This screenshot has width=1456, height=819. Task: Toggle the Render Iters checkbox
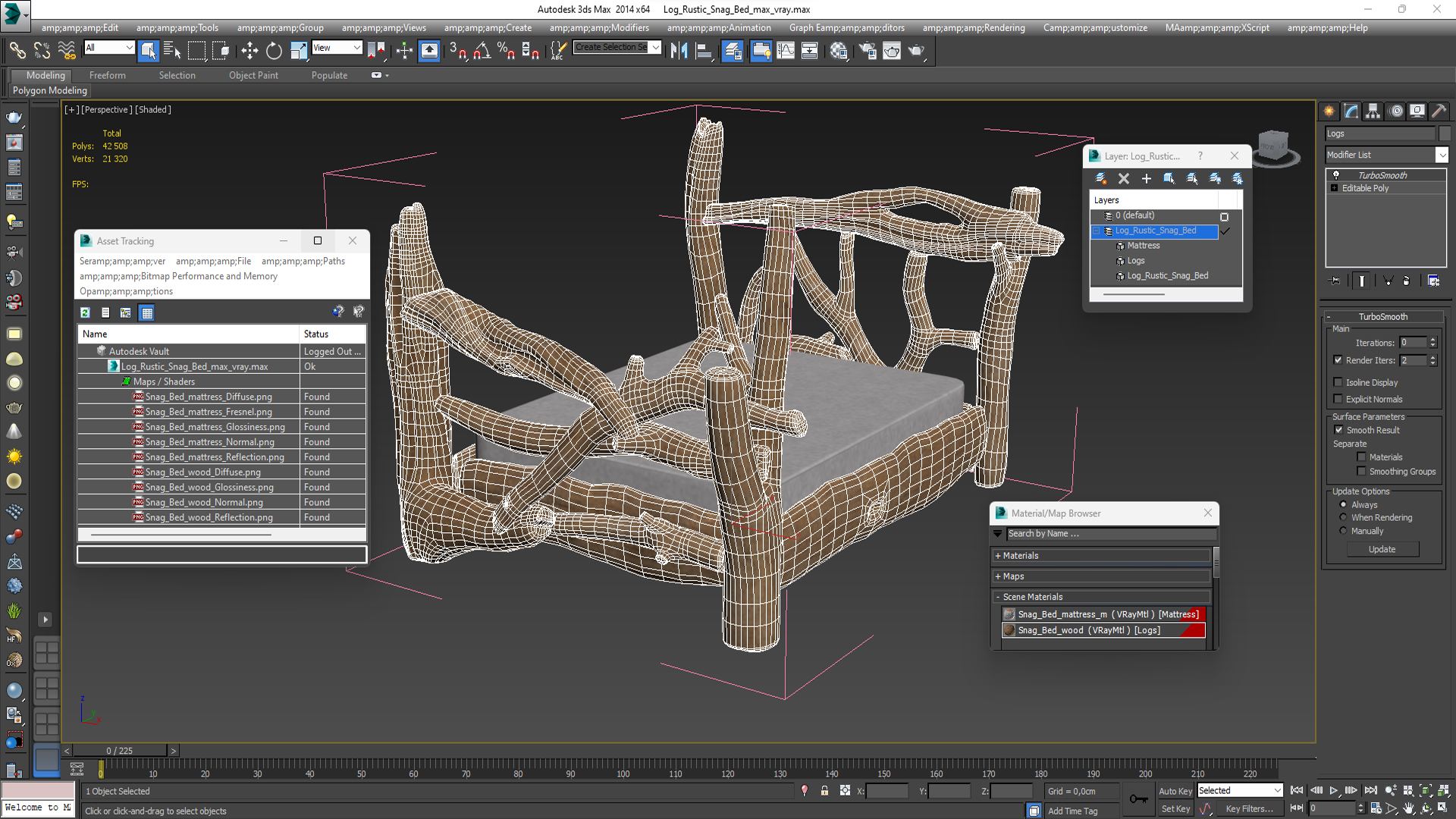[x=1338, y=360]
